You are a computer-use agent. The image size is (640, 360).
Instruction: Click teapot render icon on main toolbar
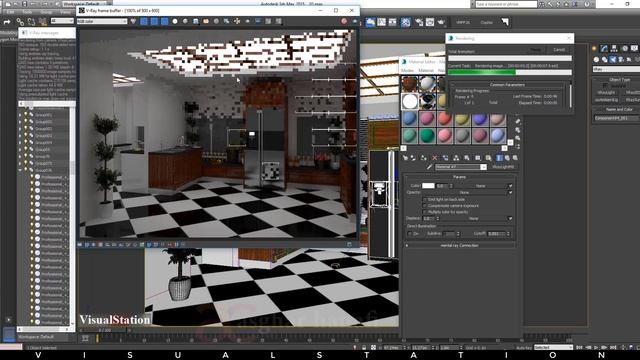(441, 22)
